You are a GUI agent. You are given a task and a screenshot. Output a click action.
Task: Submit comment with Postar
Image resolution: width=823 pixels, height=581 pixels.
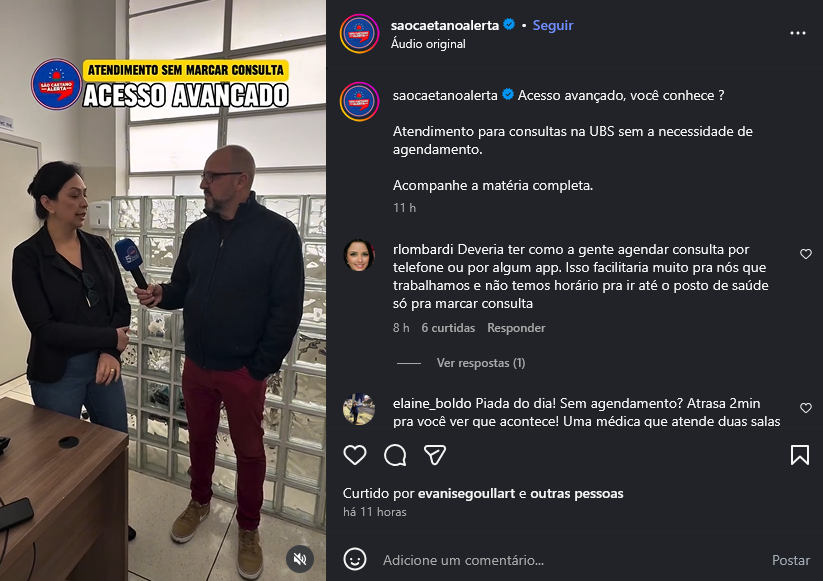790,560
